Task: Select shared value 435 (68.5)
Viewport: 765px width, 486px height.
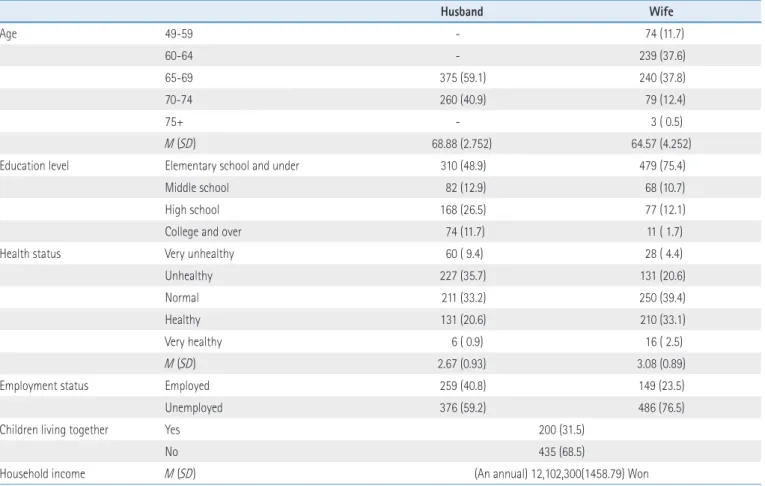Action: 562,451
